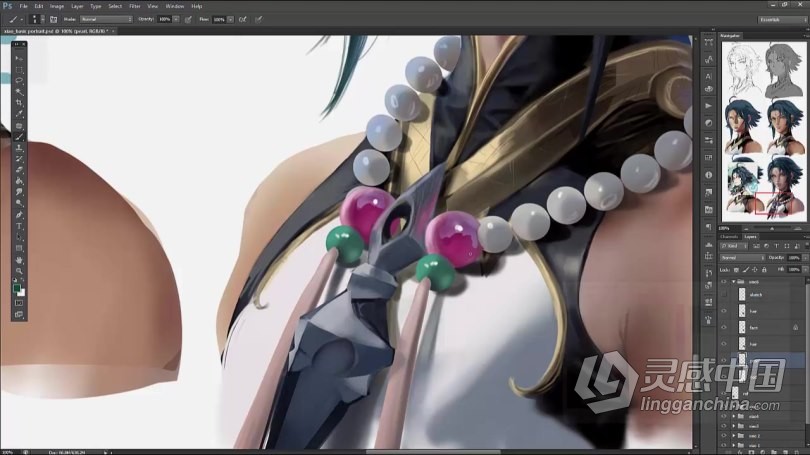810x455 pixels.
Task: Click the Navigator preview thumbnail
Action: 764,131
